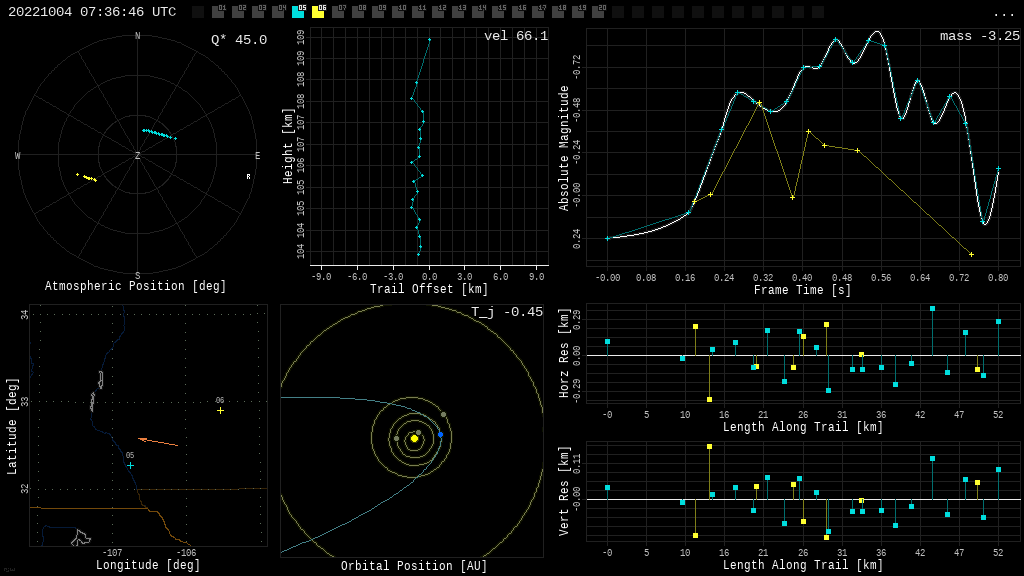Open the three-dots overflow menu
The width and height of the screenshot is (1024, 576).
tap(1003, 13)
